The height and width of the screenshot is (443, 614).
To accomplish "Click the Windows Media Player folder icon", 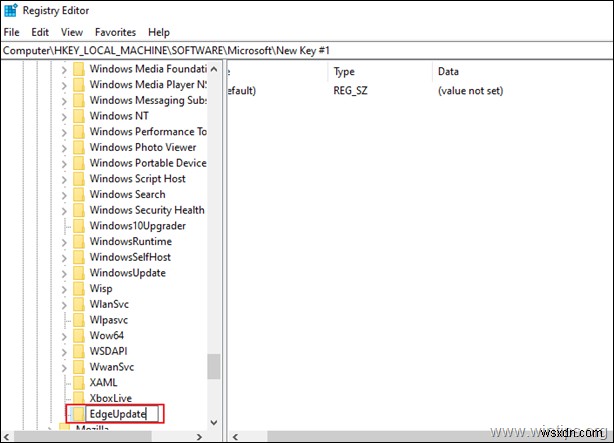I will pos(79,85).
